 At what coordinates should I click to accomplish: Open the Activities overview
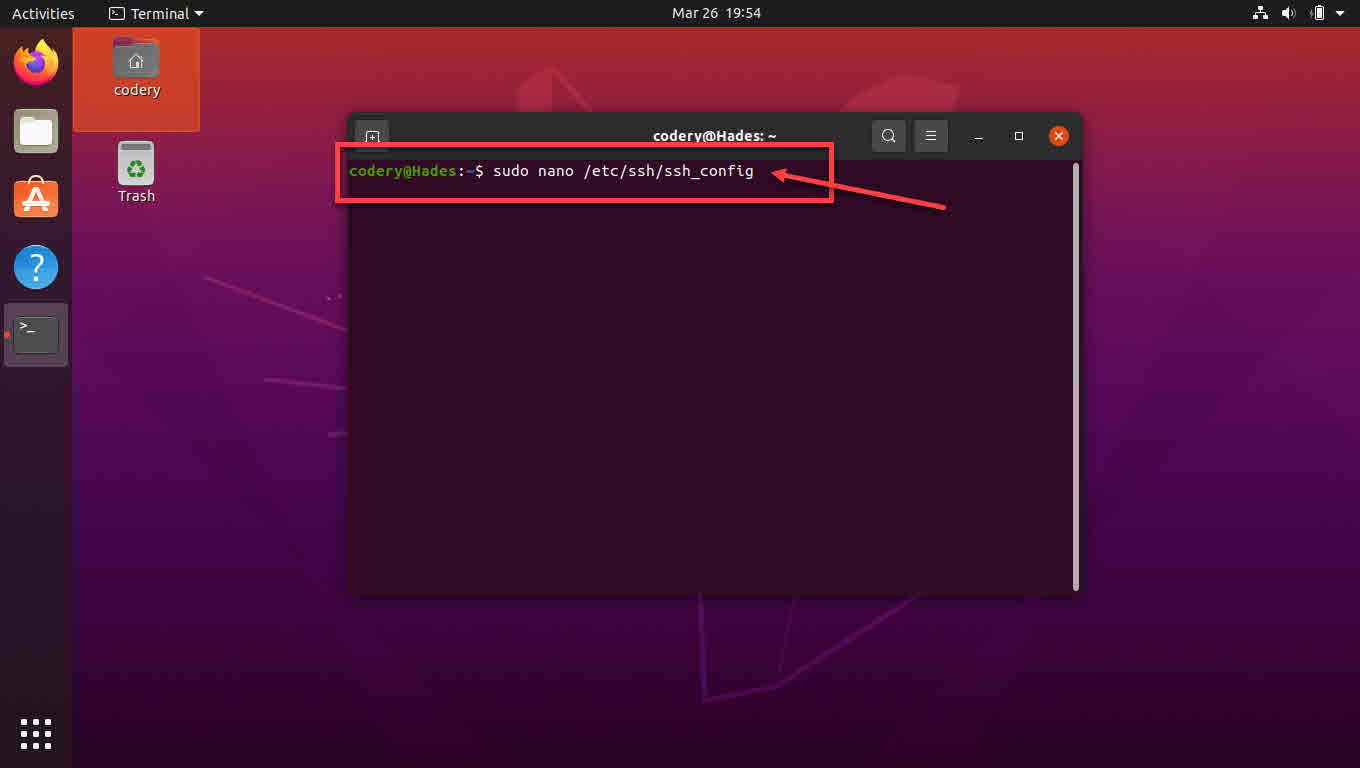pyautogui.click(x=43, y=13)
